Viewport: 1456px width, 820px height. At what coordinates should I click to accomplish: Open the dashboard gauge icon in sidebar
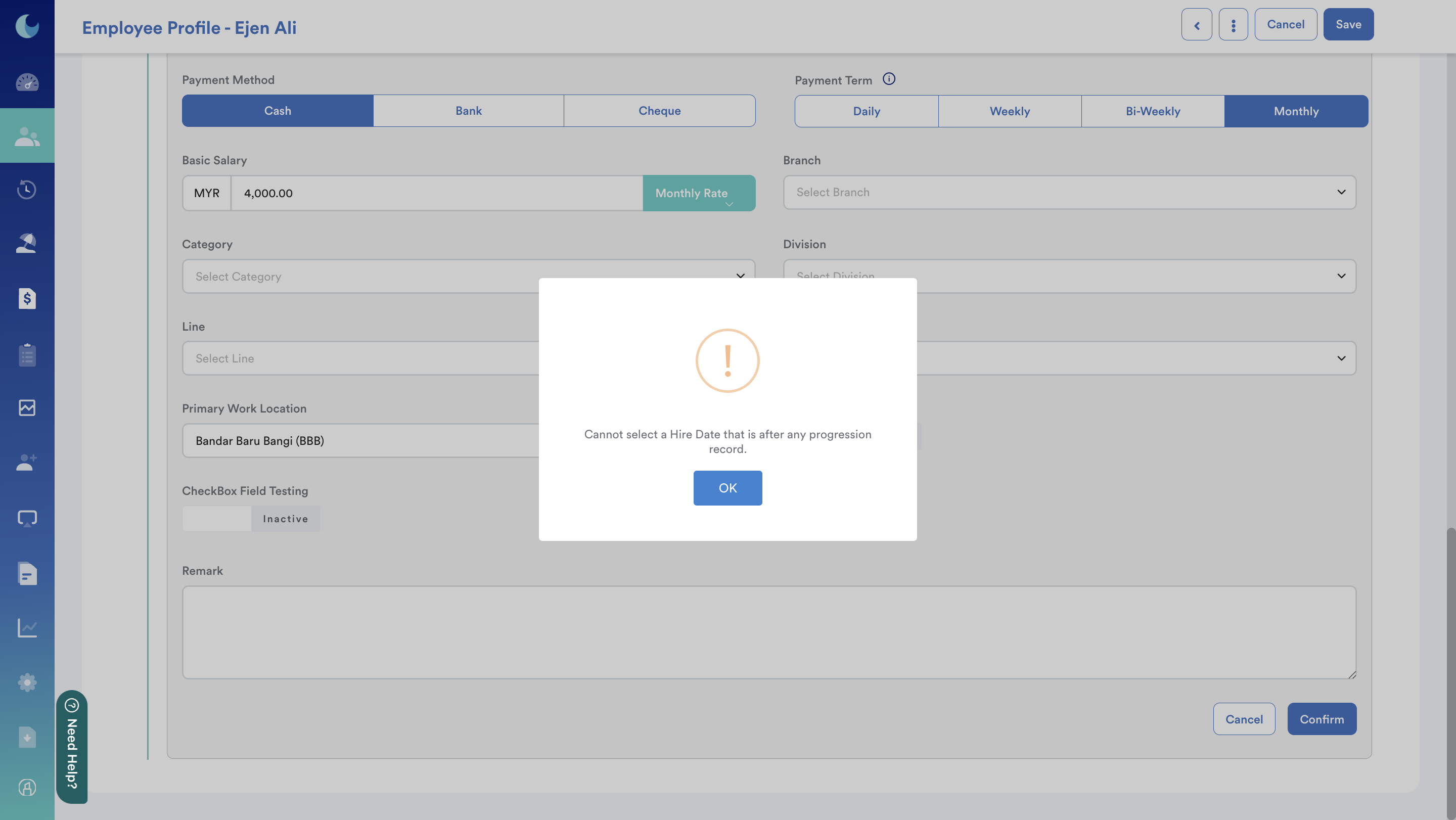(27, 82)
